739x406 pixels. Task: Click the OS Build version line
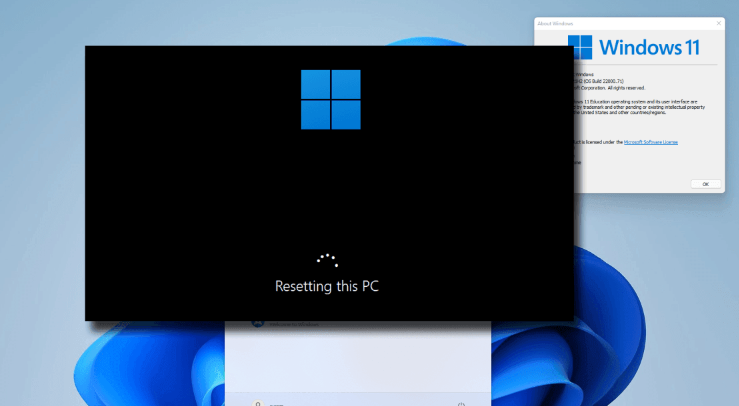[x=599, y=81]
